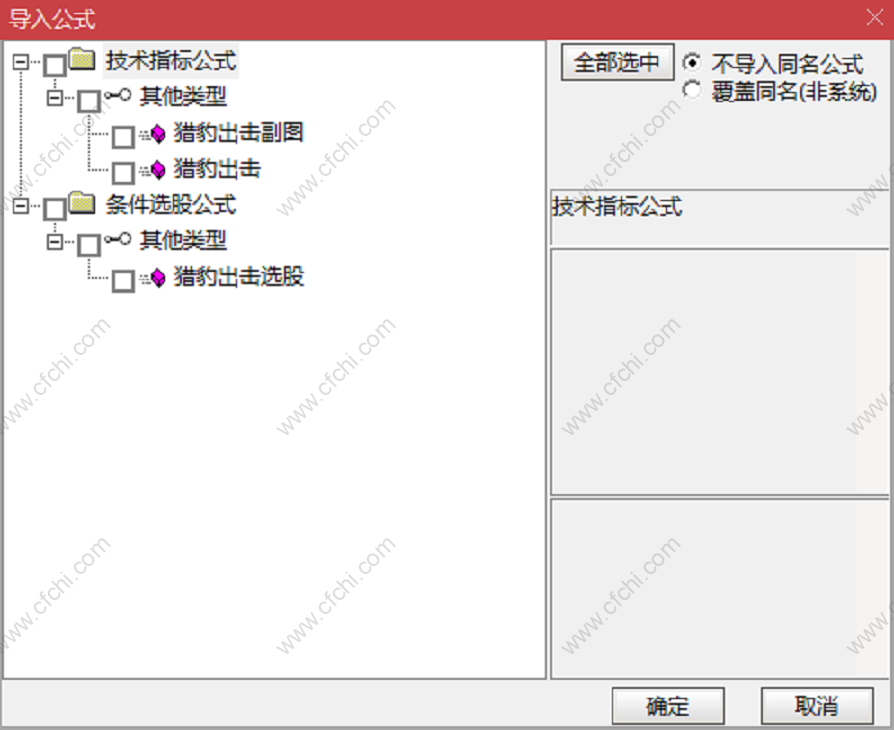The width and height of the screenshot is (894, 730).
Task: Tick the checkbox for 猎豹出击副图
Action: [x=123, y=137]
